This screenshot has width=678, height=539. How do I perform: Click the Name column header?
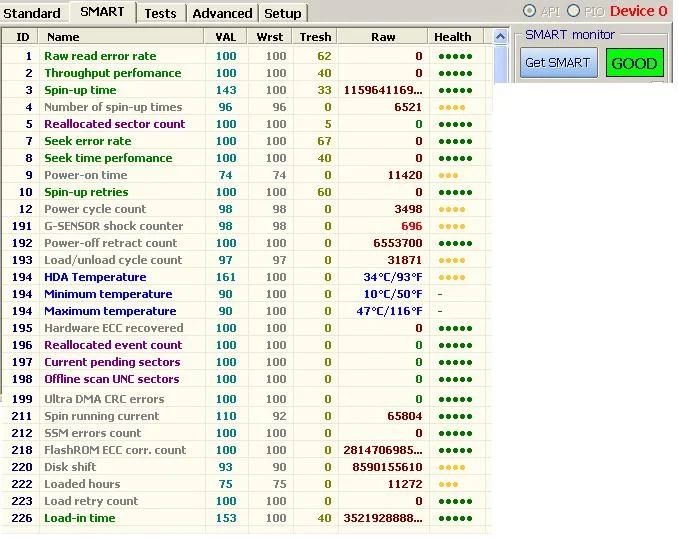tap(120, 37)
